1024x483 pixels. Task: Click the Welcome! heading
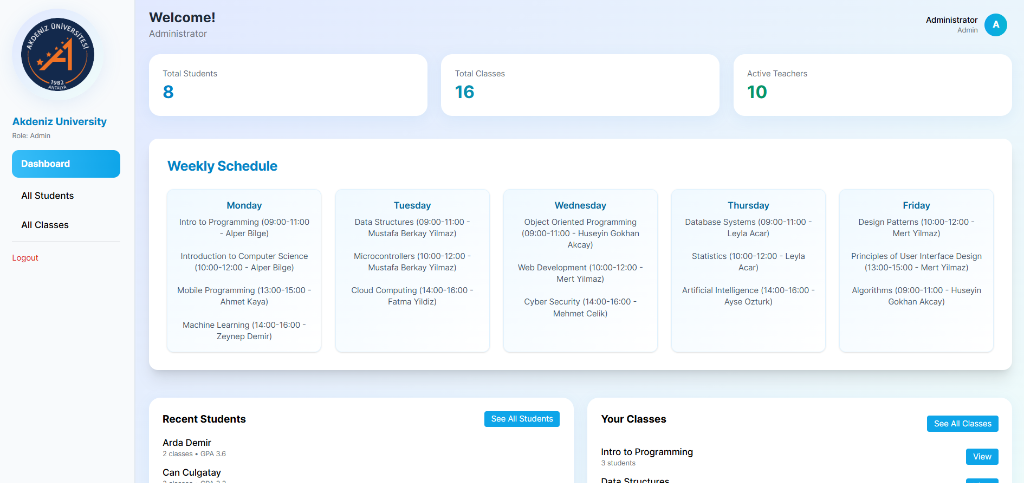(182, 18)
